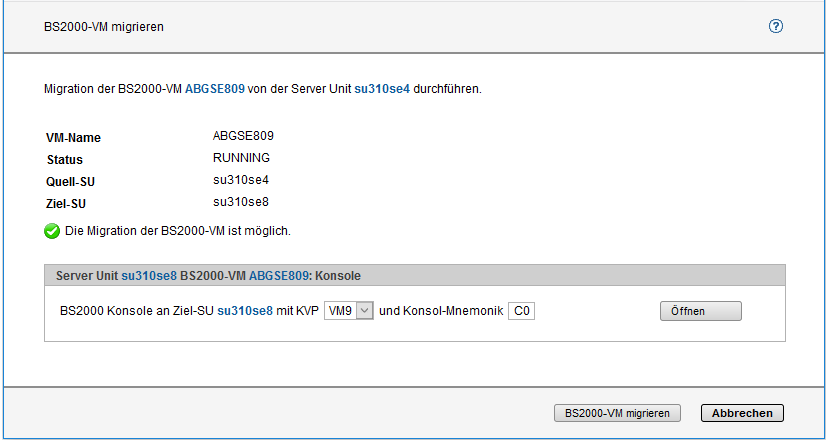Click the Status field label
Viewport: 826px width, 444px height.
point(64,160)
